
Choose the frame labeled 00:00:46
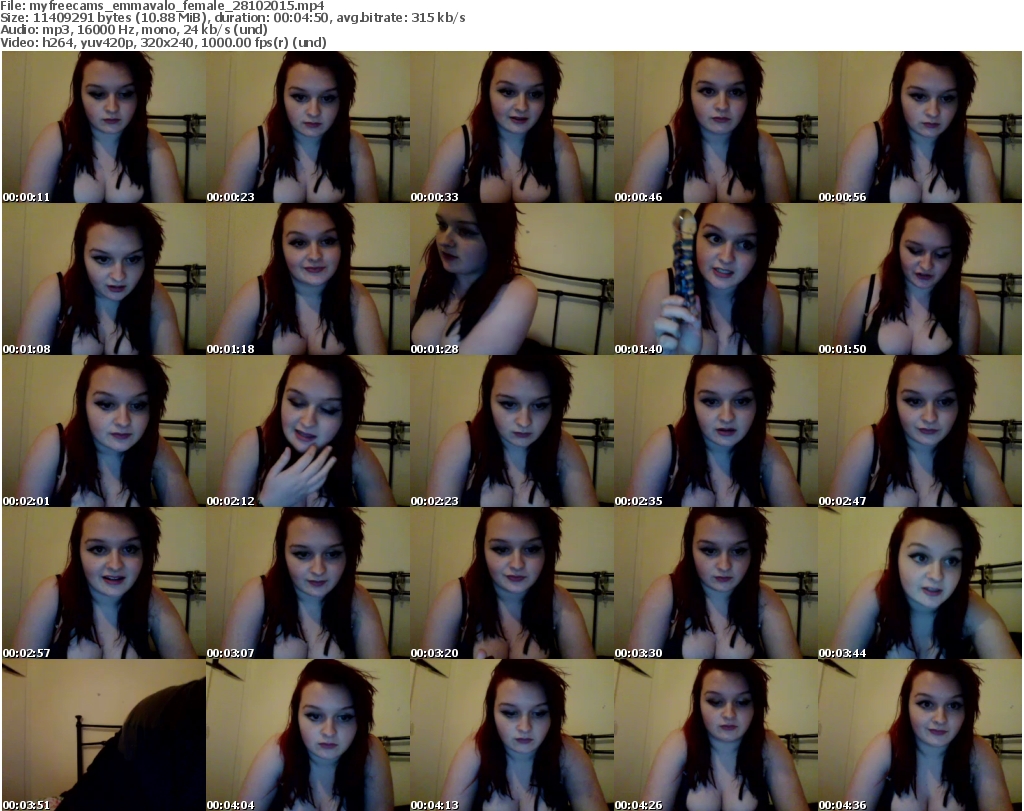(716, 127)
